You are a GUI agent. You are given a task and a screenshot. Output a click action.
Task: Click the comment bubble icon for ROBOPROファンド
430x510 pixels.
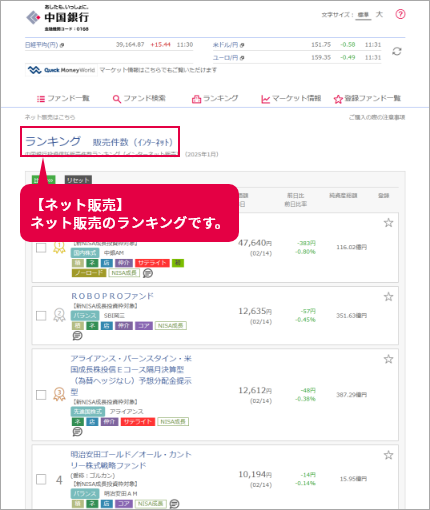77,336
